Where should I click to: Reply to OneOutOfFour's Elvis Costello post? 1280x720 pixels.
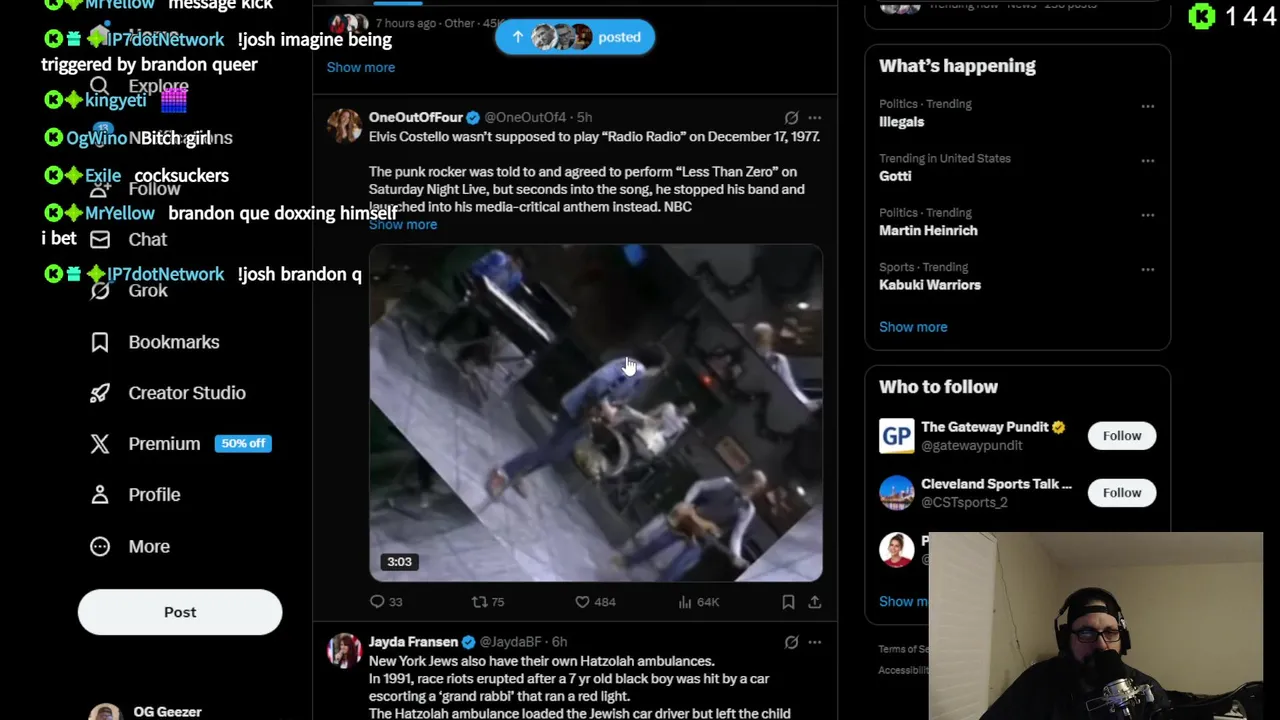point(386,602)
